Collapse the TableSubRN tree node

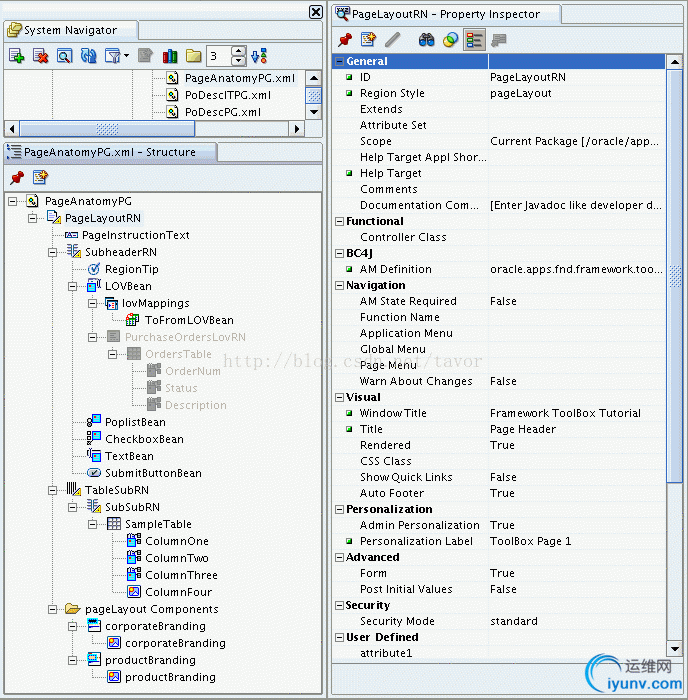53,491
